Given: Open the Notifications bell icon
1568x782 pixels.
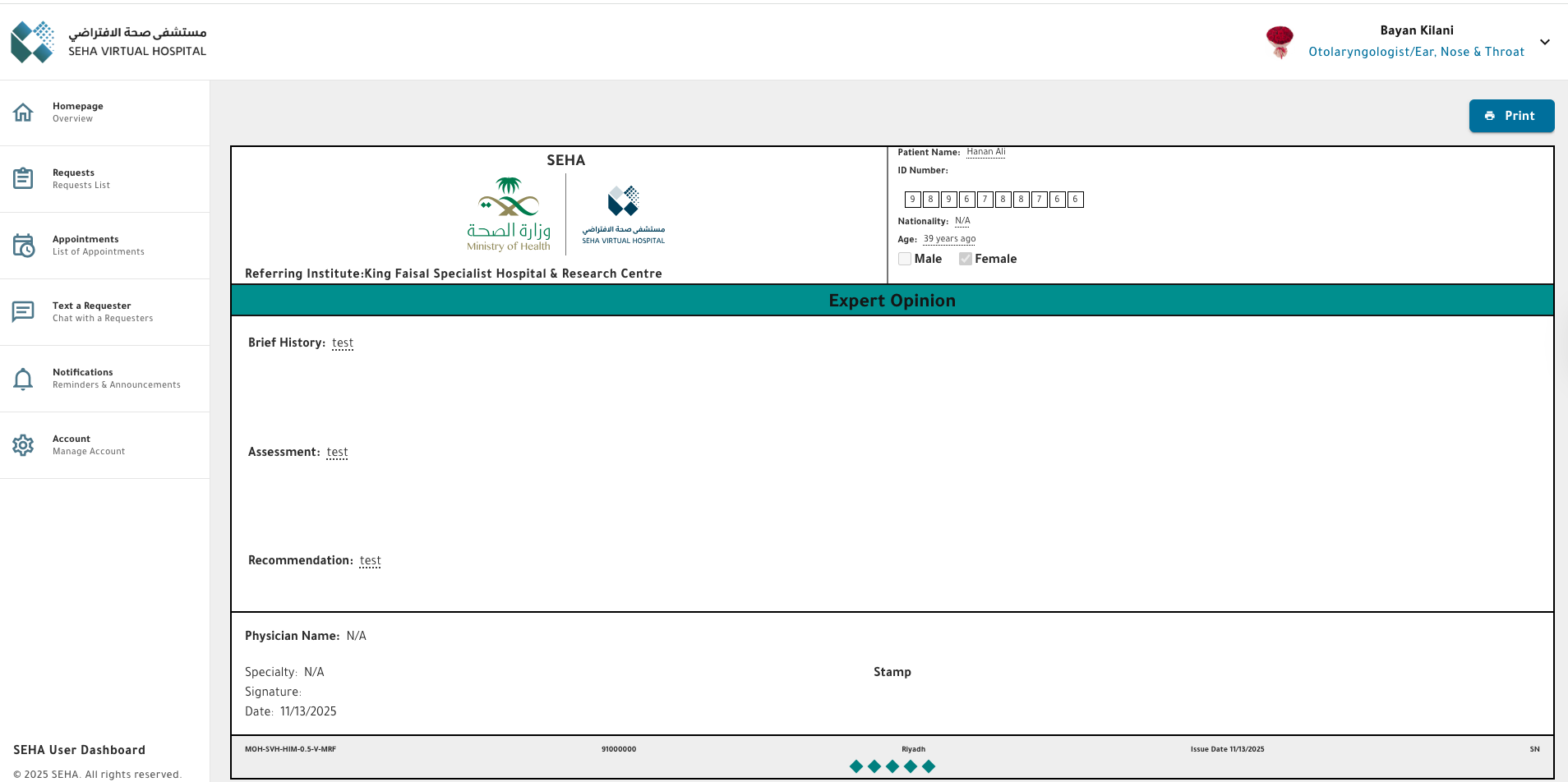Looking at the screenshot, I should pyautogui.click(x=23, y=379).
